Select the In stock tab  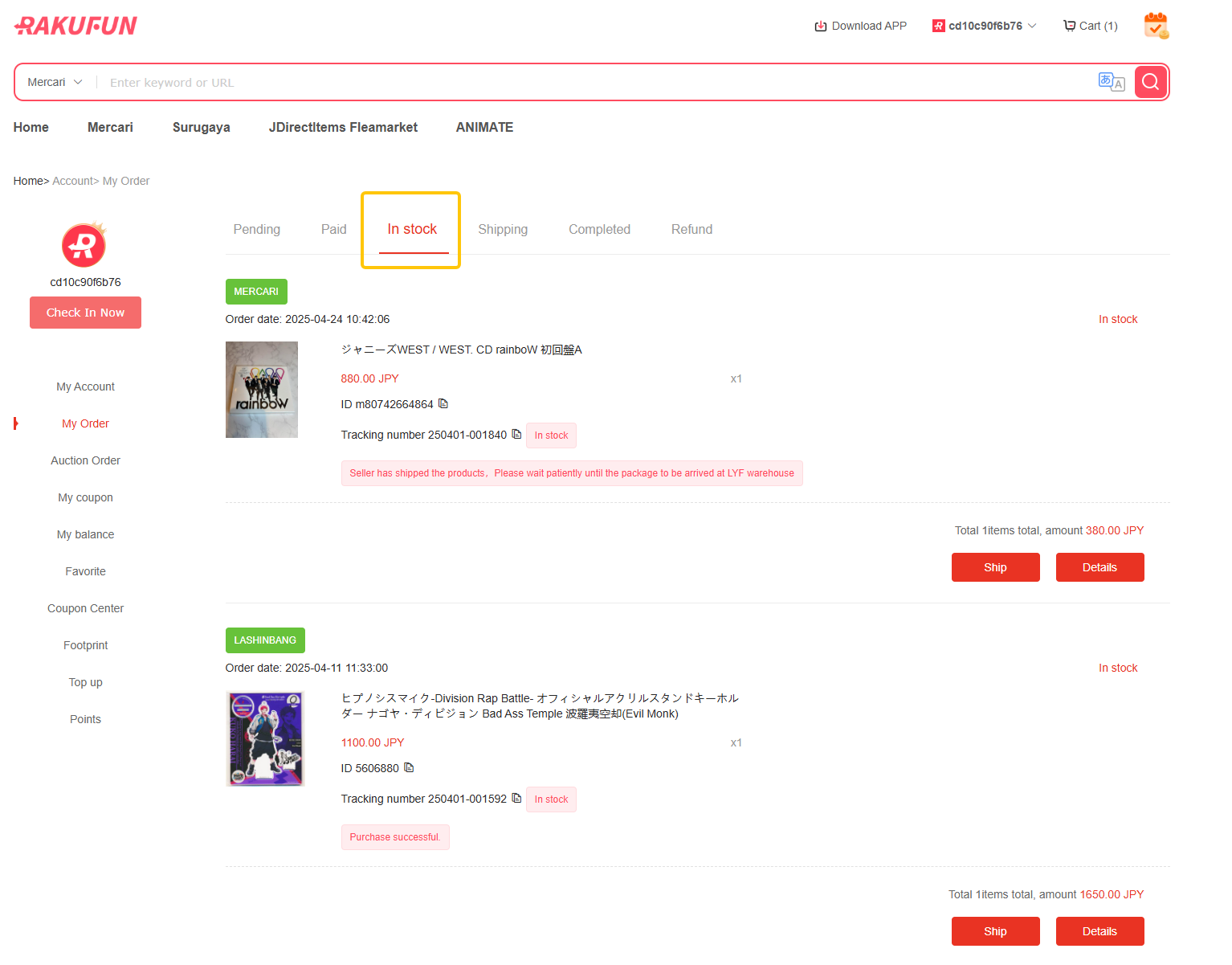tap(412, 229)
